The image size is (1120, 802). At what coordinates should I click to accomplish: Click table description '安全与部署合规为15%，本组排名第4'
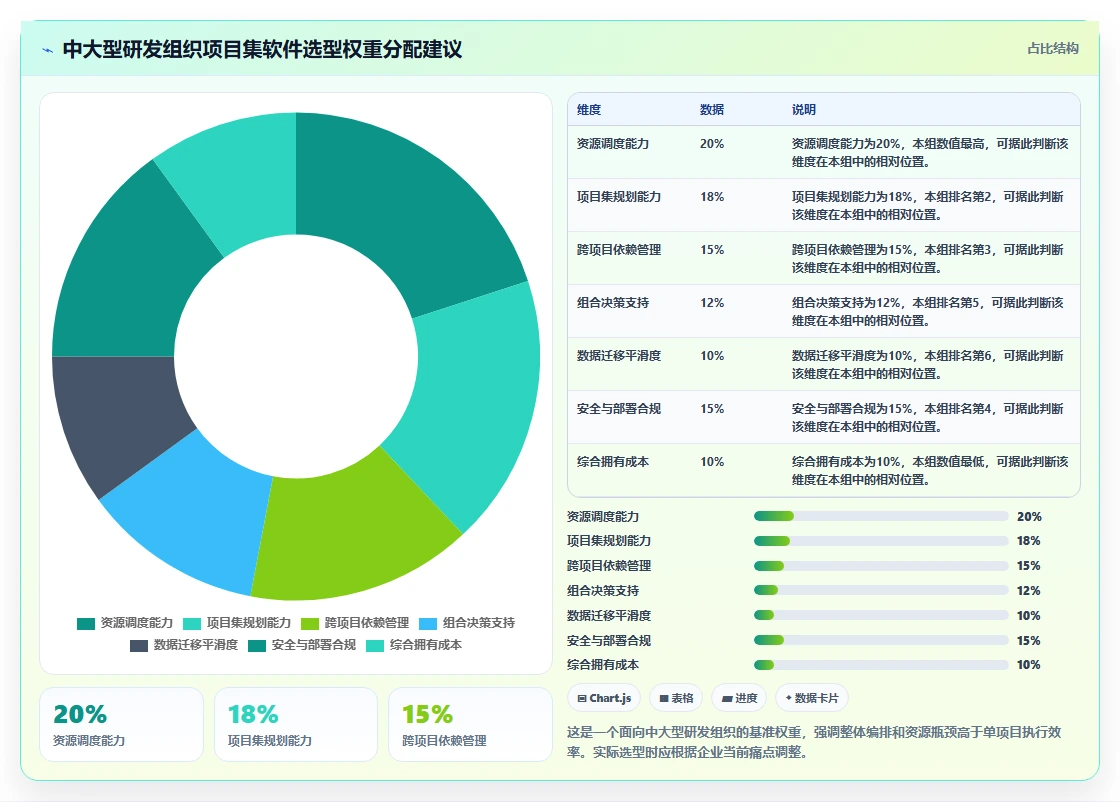pyautogui.click(x=927, y=418)
